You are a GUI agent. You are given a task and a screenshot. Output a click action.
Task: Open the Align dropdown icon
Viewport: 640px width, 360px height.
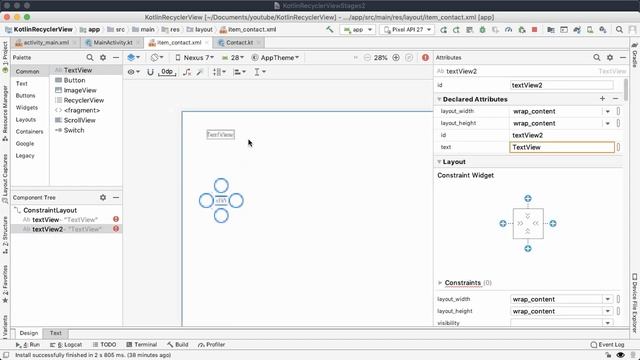point(239,72)
